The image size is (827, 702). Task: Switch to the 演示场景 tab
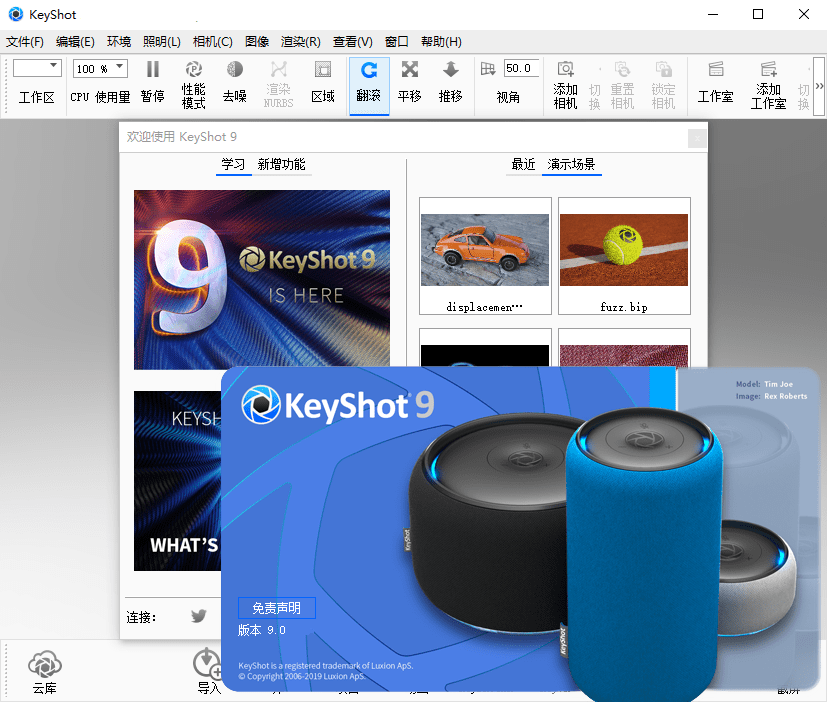pyautogui.click(x=571, y=165)
